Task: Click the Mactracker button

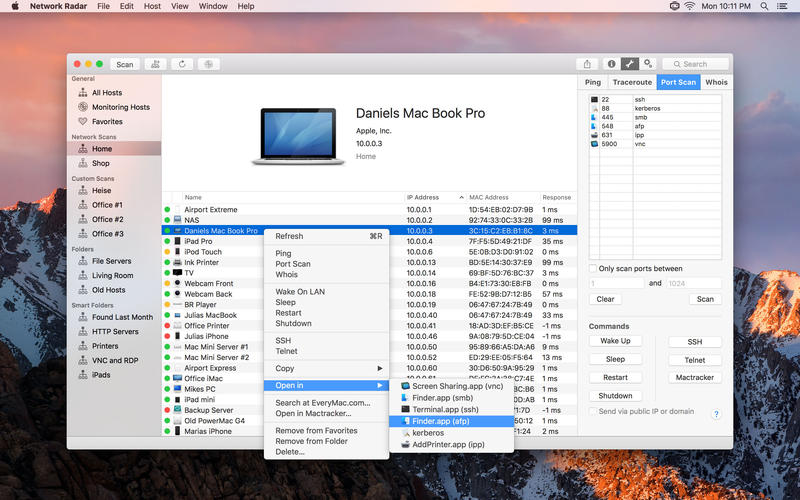Action: tap(694, 377)
